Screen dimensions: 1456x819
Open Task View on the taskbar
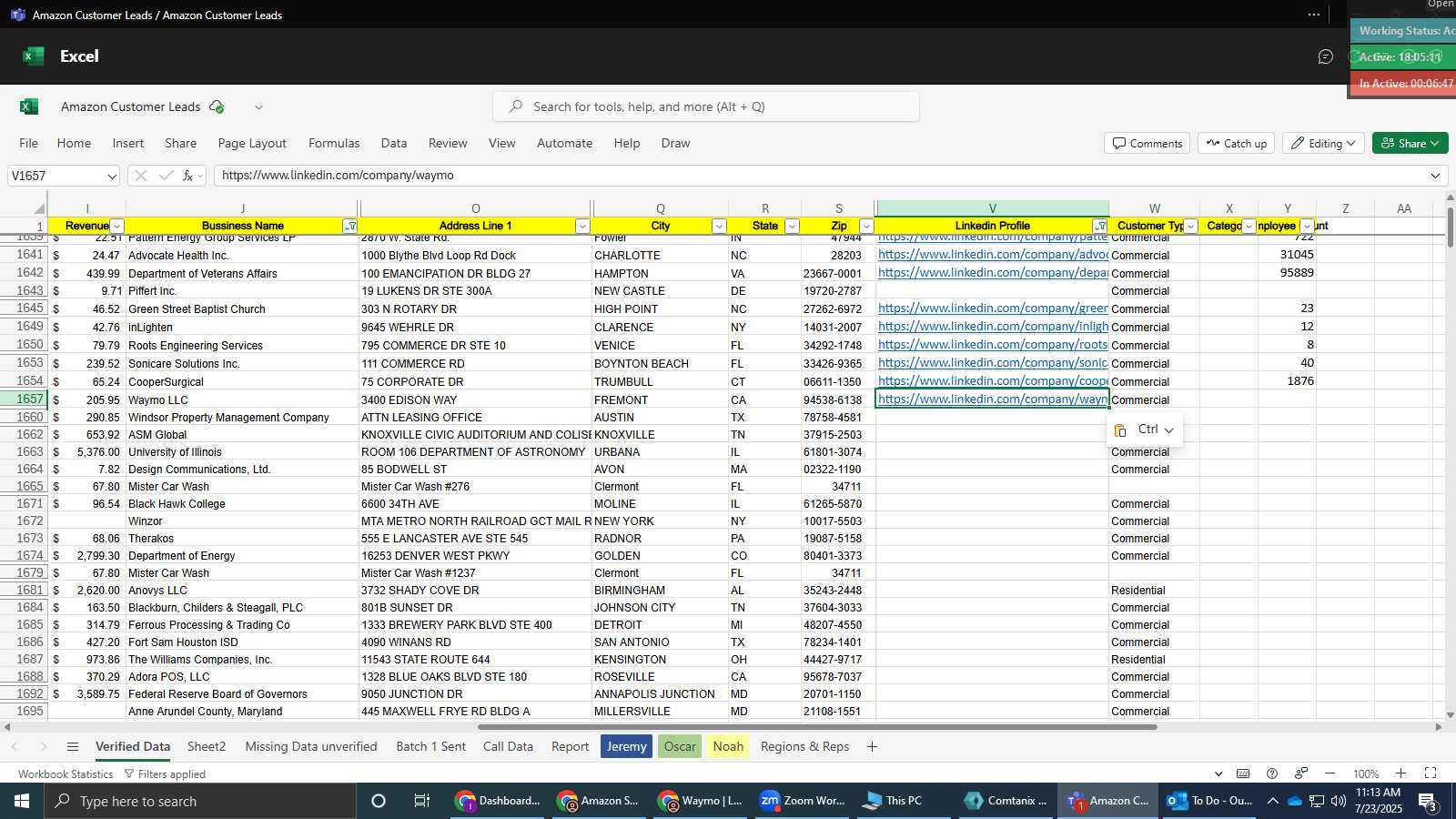(x=422, y=801)
